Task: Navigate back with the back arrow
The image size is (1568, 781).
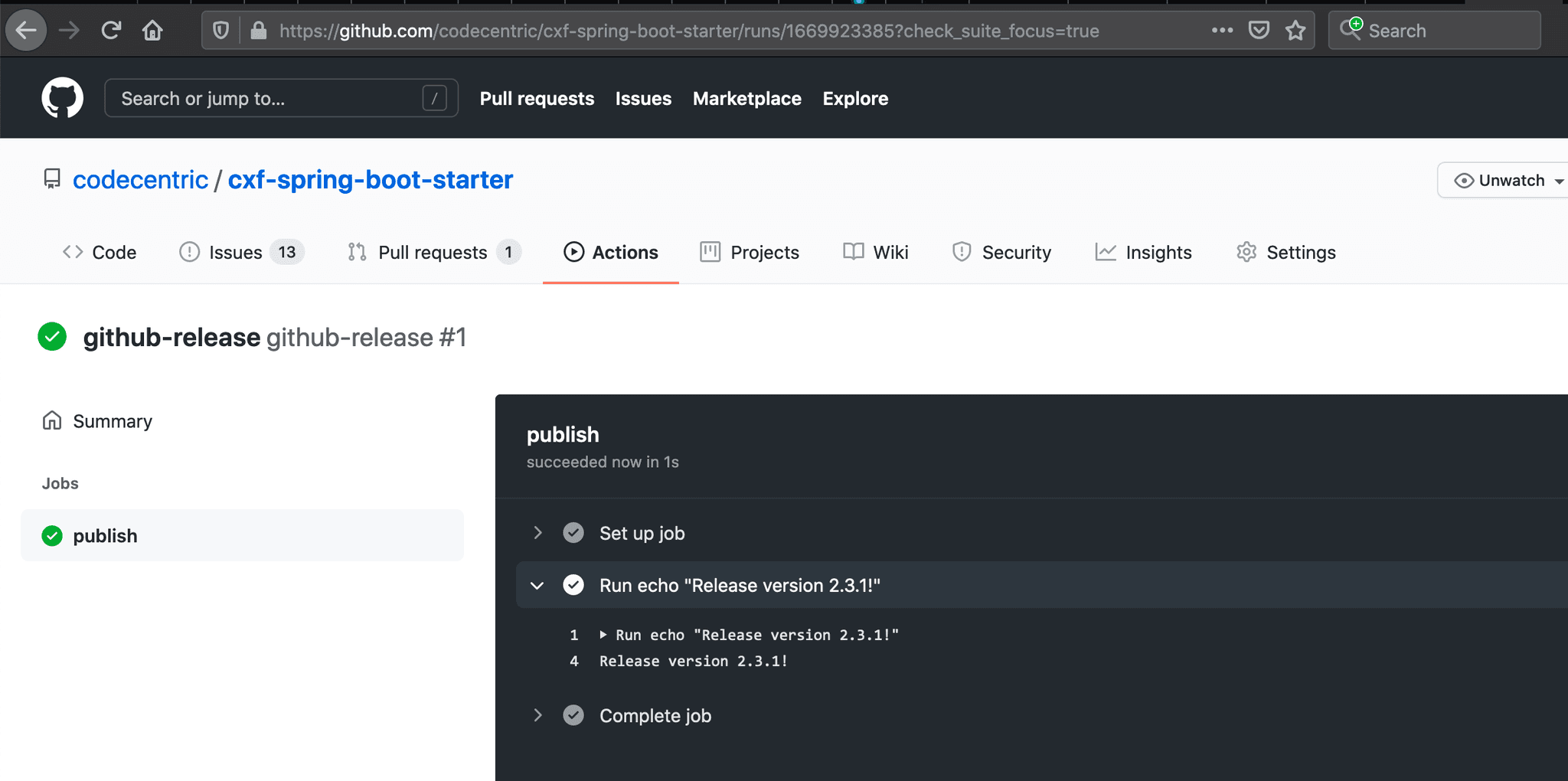Action: pyautogui.click(x=26, y=31)
